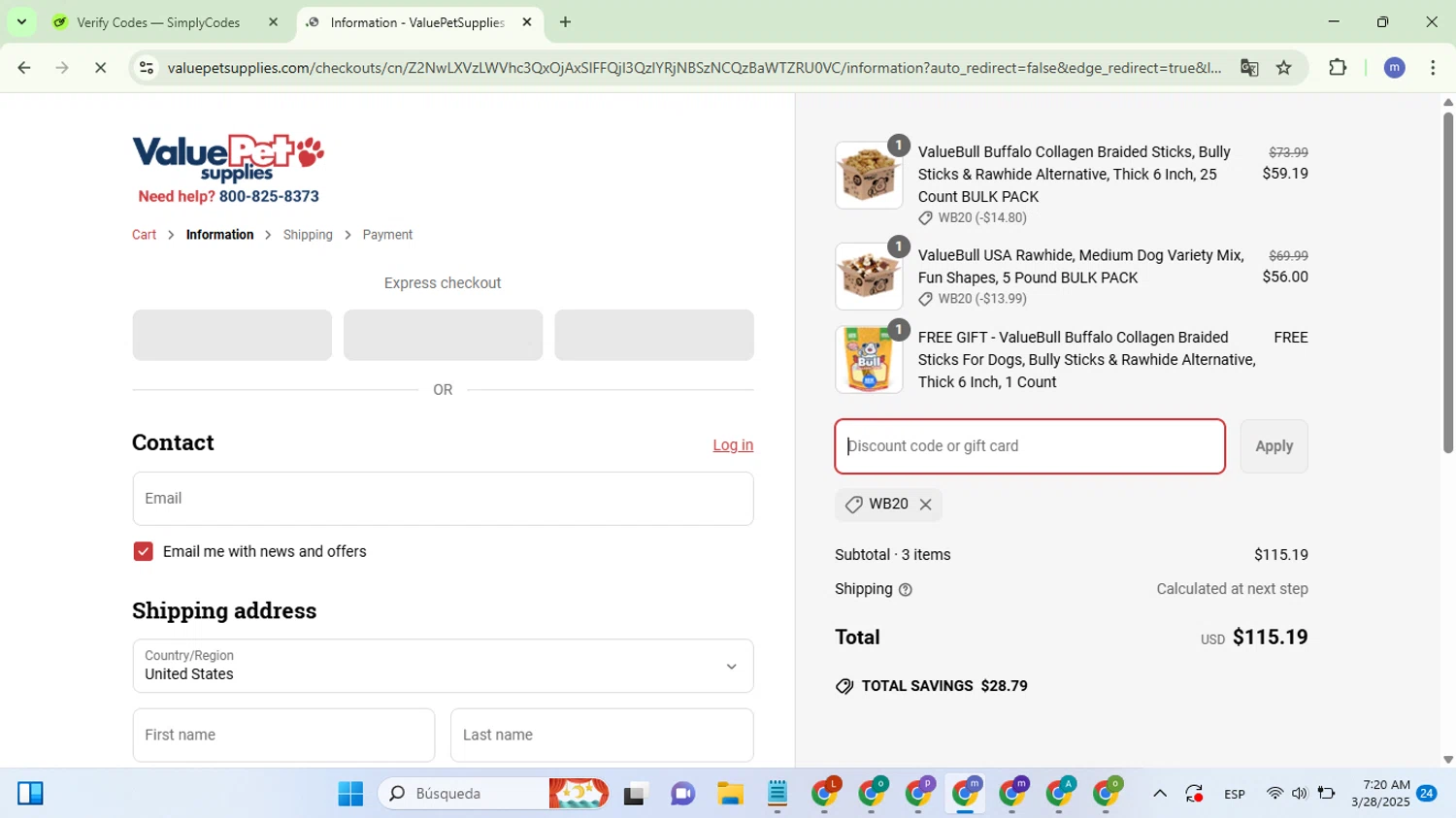Close the Information - ValuePetSupplies tab
Image resolution: width=1456 pixels, height=818 pixels.
(527, 22)
